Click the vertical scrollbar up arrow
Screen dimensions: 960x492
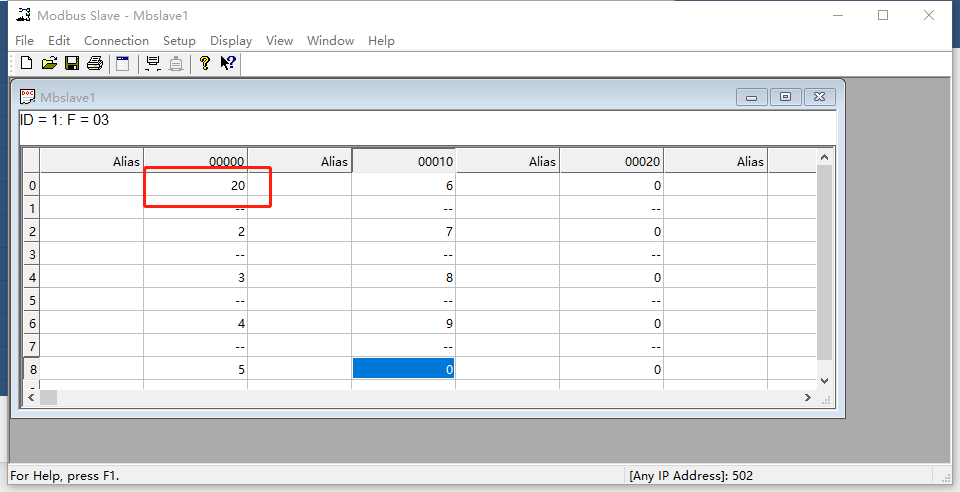(x=824, y=157)
